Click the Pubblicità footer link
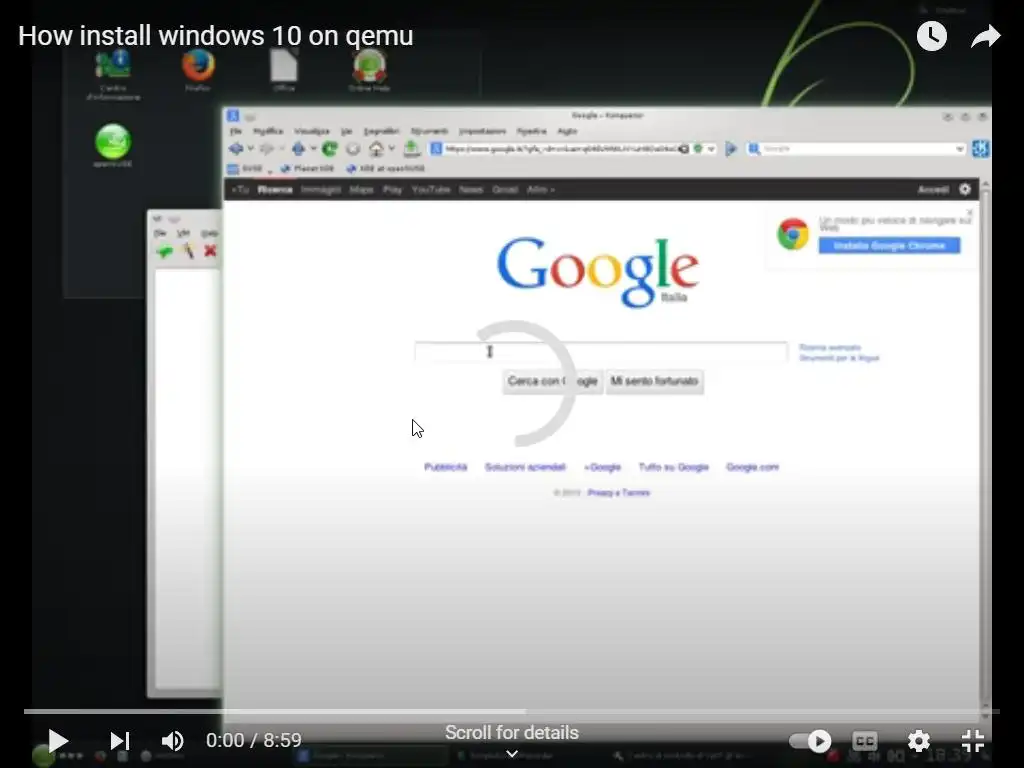This screenshot has width=1024, height=768. [x=445, y=467]
